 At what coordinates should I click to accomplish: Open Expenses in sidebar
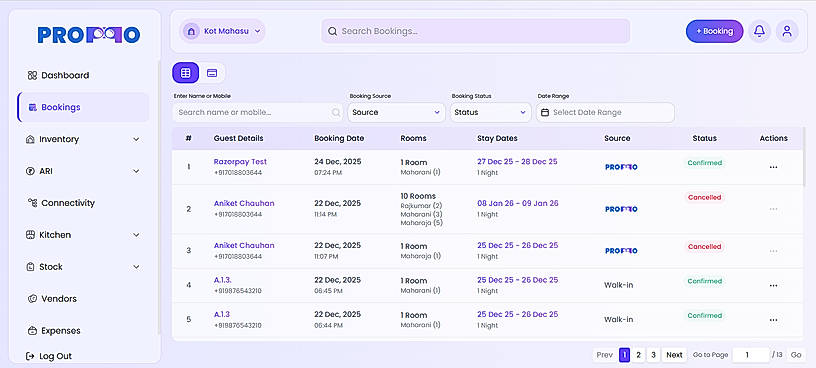[x=61, y=331]
